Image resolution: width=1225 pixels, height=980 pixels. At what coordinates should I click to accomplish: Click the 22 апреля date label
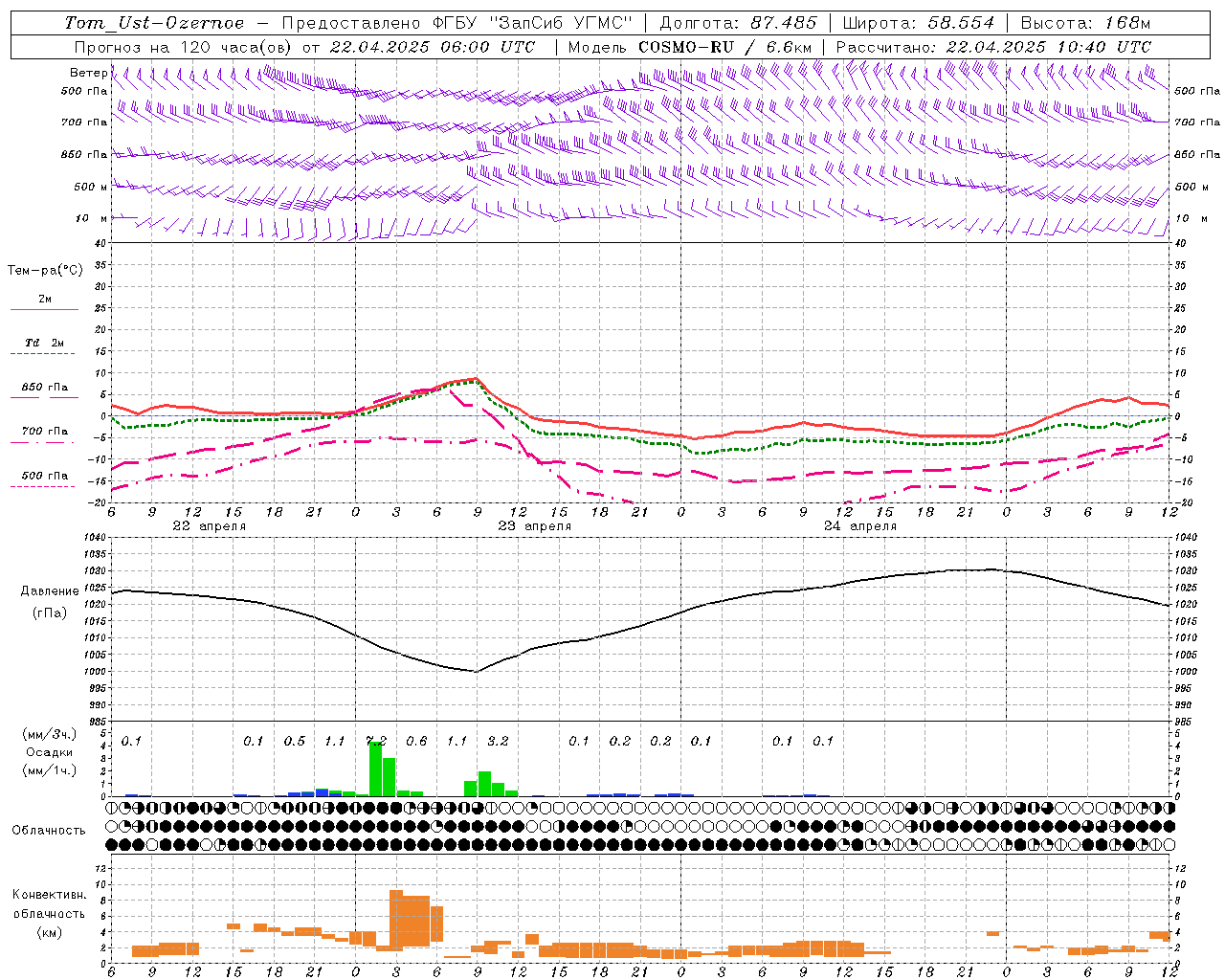click(210, 526)
